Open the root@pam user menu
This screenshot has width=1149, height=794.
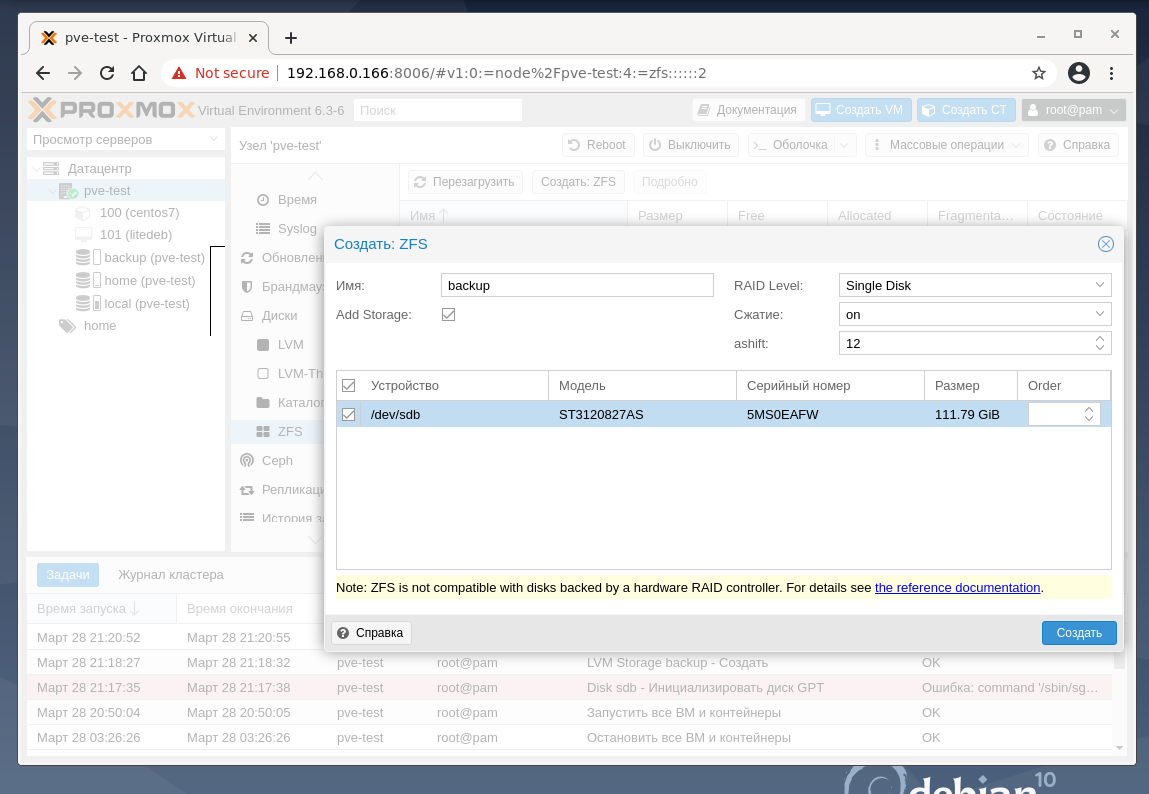[1073, 110]
